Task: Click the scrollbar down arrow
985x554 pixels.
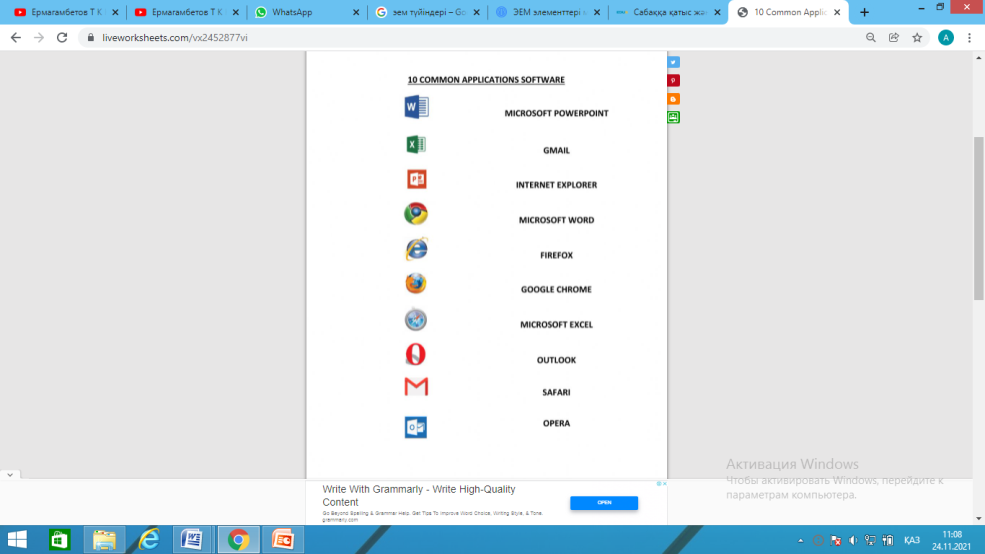Action: pyautogui.click(x=979, y=519)
